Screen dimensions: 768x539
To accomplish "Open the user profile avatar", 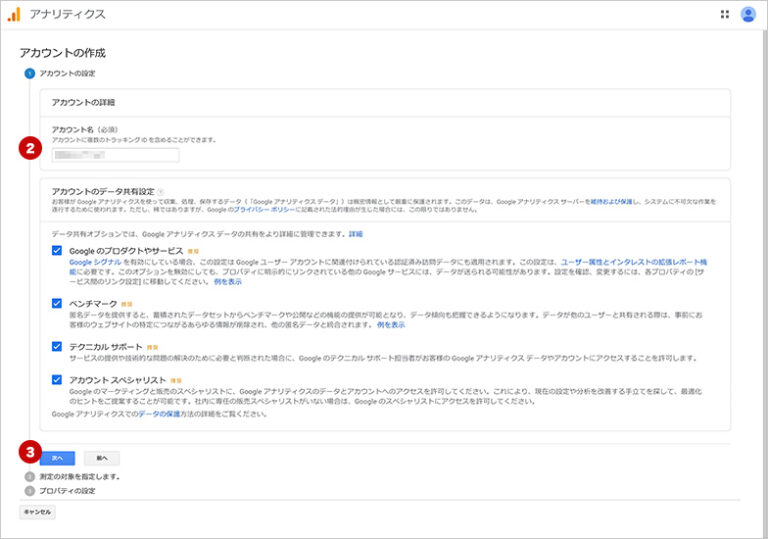I will 747,14.
